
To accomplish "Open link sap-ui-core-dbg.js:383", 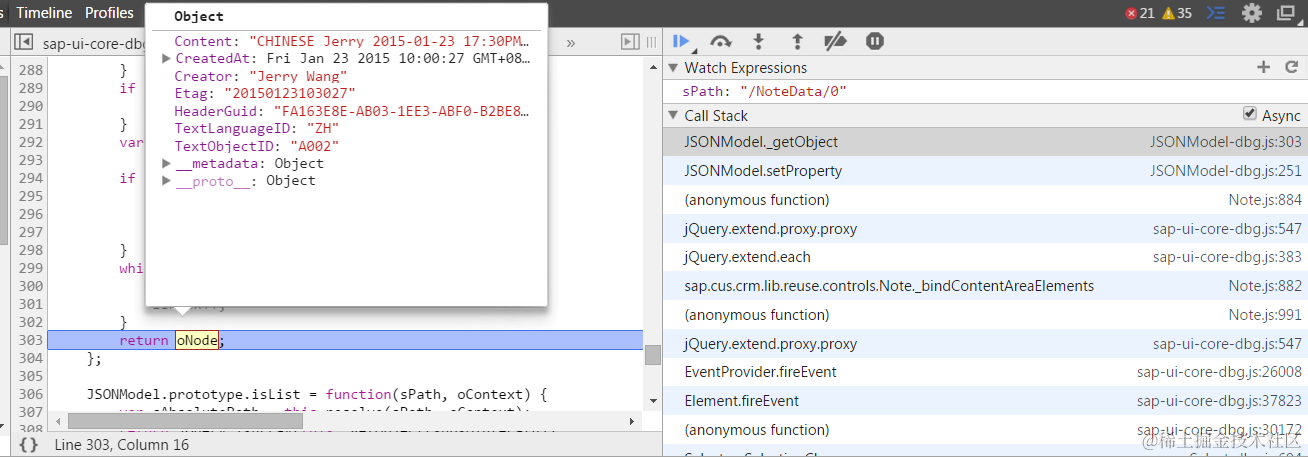I will point(1227,257).
